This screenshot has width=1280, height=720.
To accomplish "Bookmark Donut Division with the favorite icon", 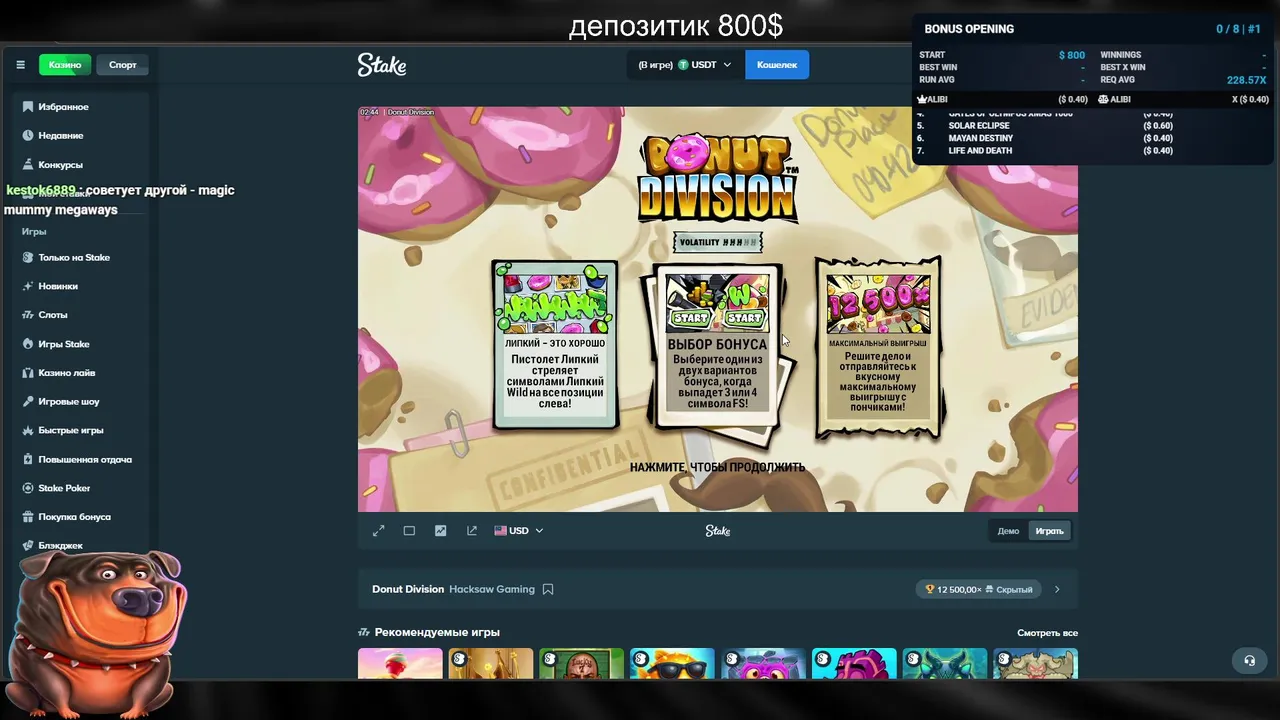I will click(x=548, y=589).
